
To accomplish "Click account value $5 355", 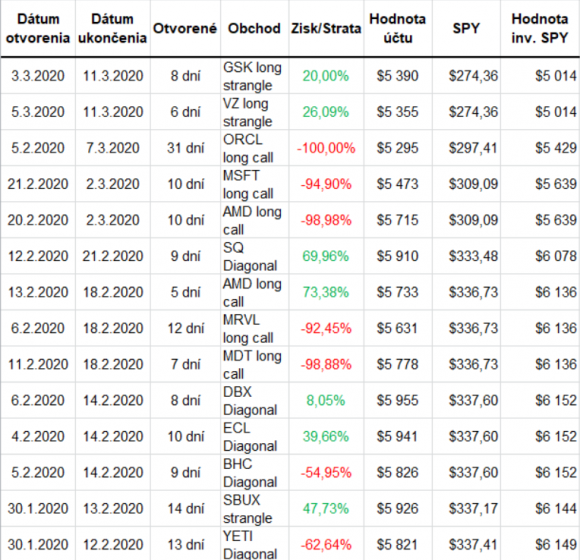I will click(397, 112).
